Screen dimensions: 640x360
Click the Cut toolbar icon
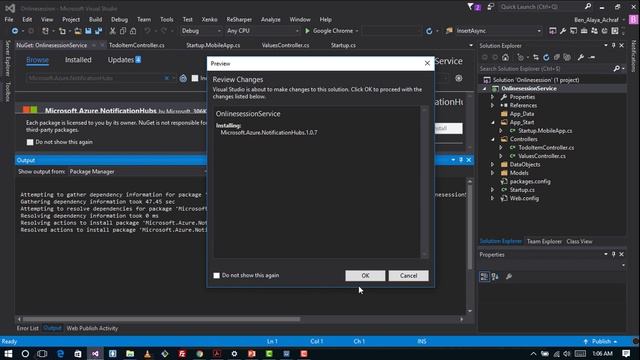pos(113,31)
